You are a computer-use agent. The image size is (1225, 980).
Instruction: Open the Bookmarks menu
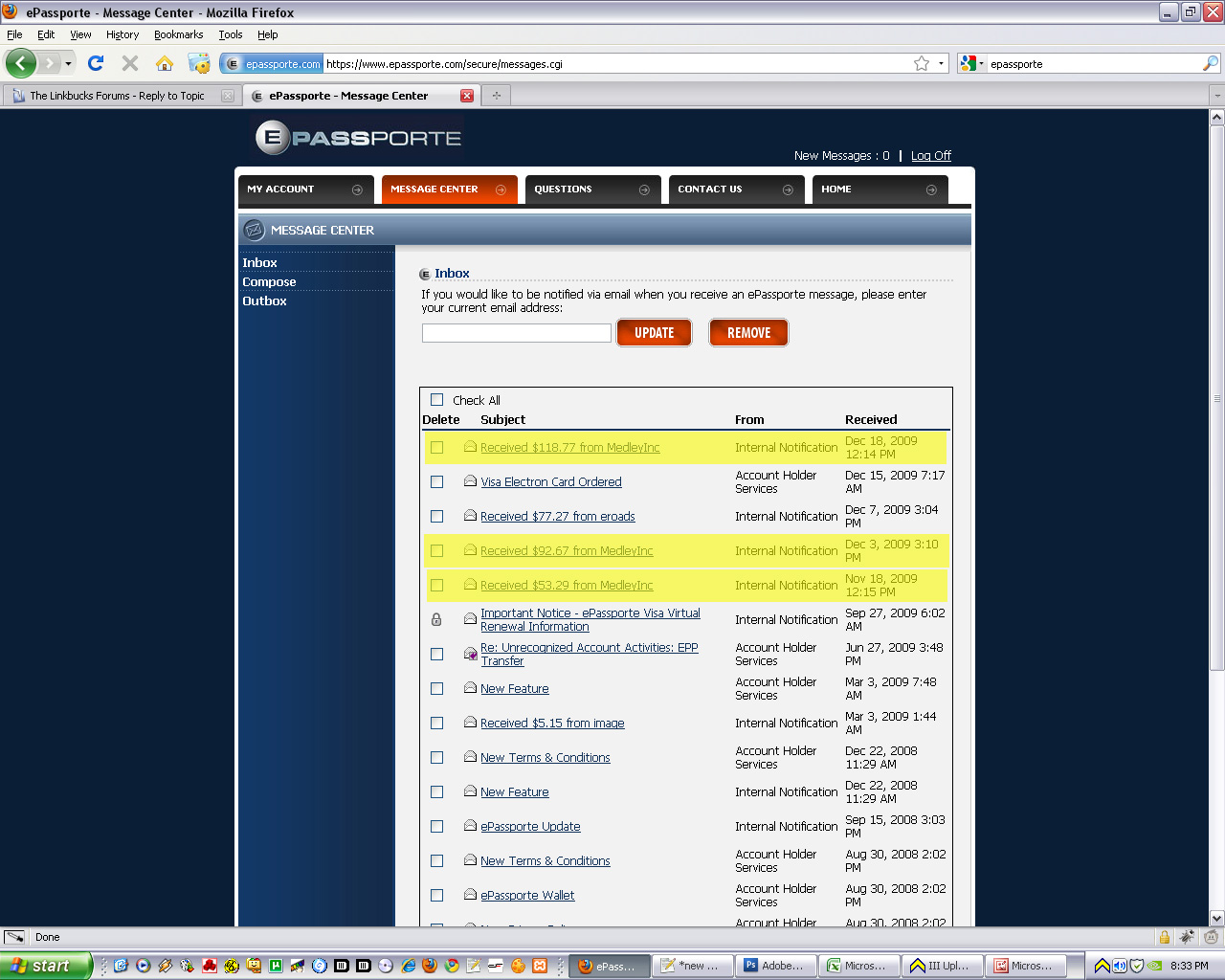coord(178,34)
